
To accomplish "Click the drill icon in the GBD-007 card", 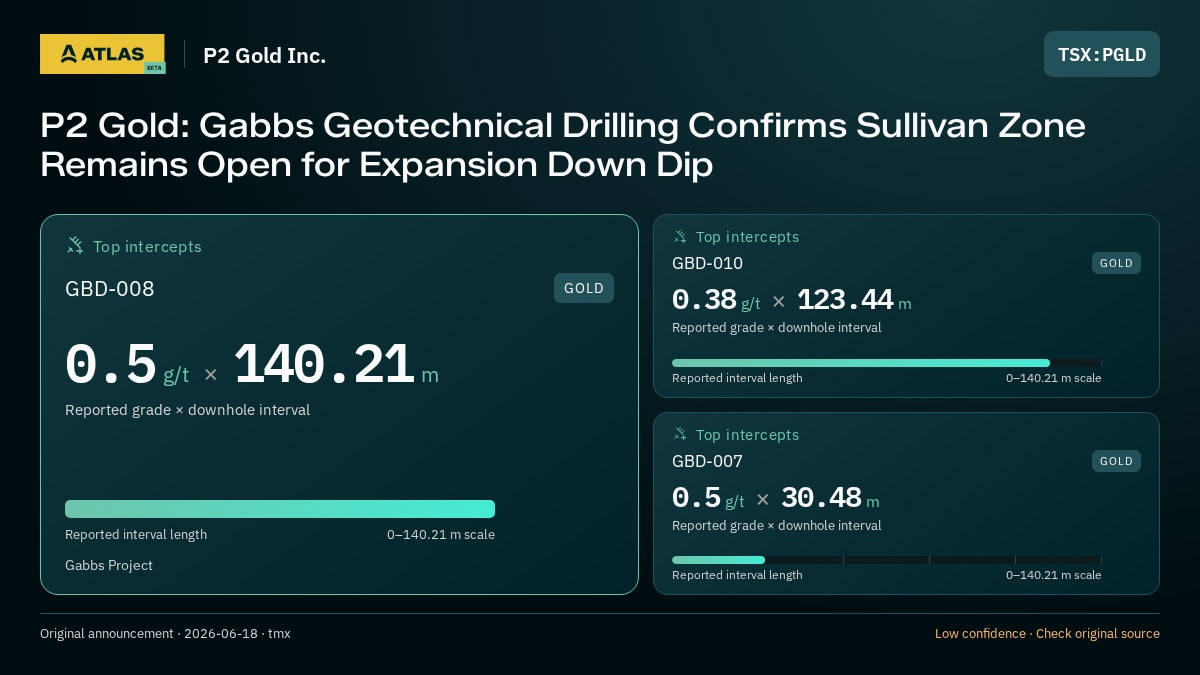I will [x=680, y=435].
